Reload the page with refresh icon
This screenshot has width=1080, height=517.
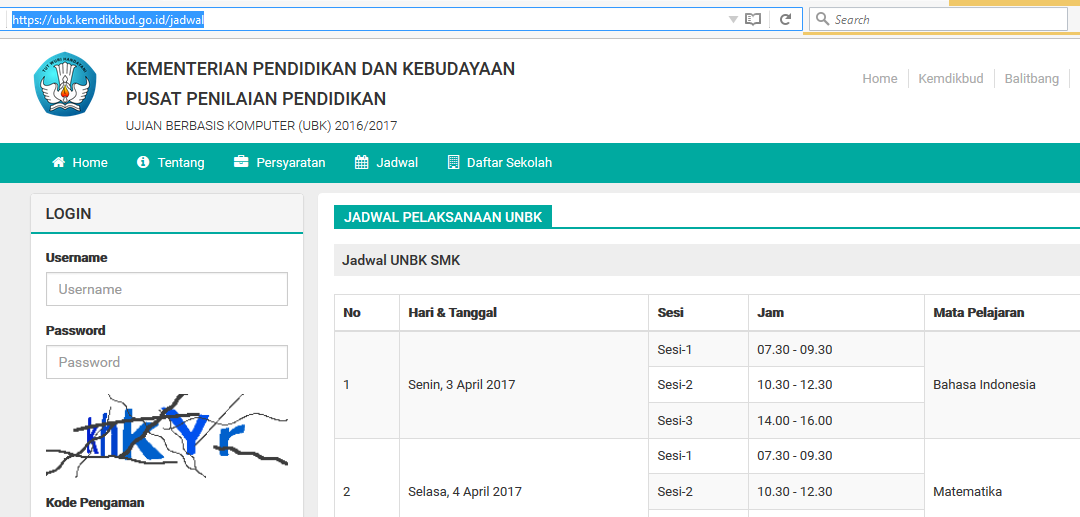click(785, 19)
